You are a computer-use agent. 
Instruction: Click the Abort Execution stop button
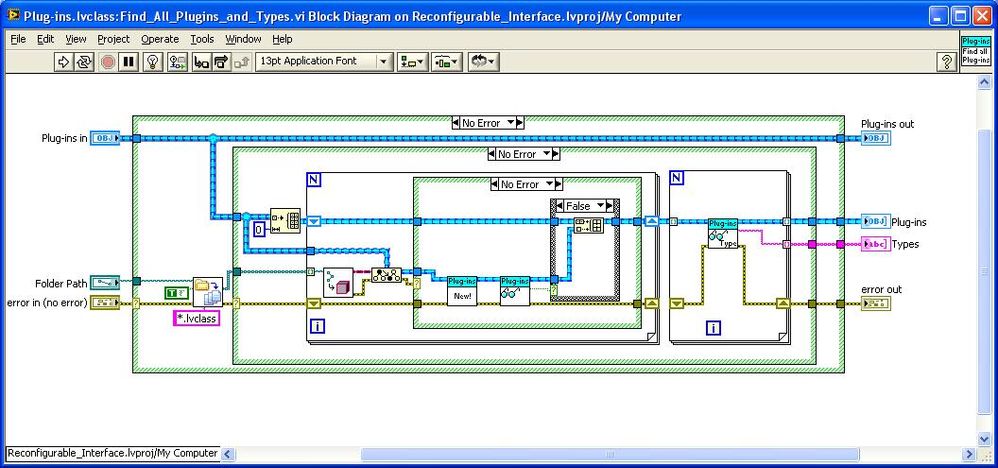point(108,62)
